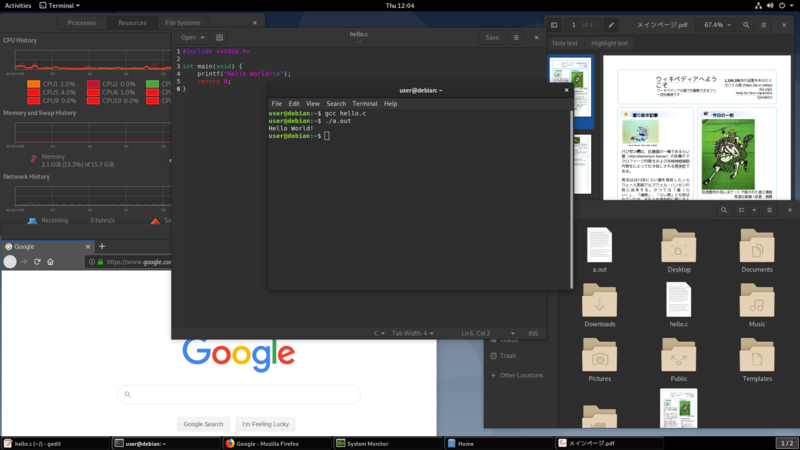This screenshot has height=450, width=800.
Task: Click the CPU5 red color swatch
Action: (x=34, y=92)
